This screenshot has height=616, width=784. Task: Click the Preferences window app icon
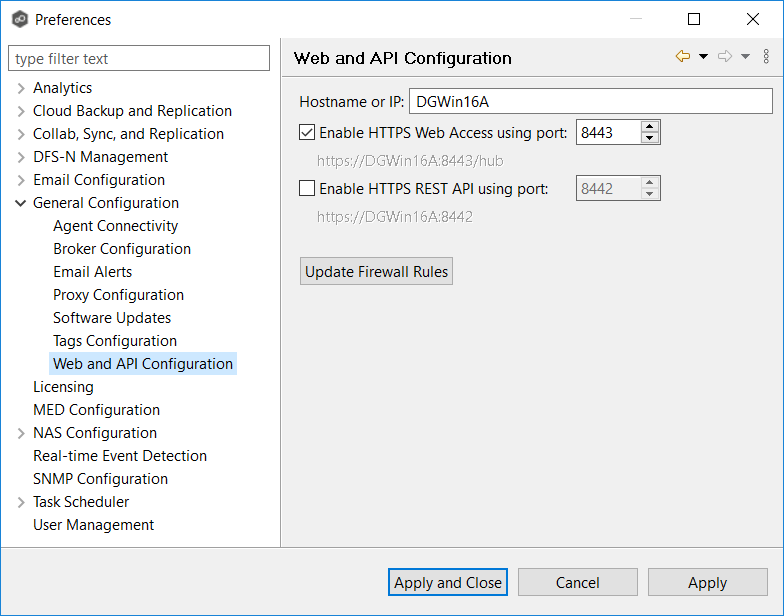click(18, 19)
